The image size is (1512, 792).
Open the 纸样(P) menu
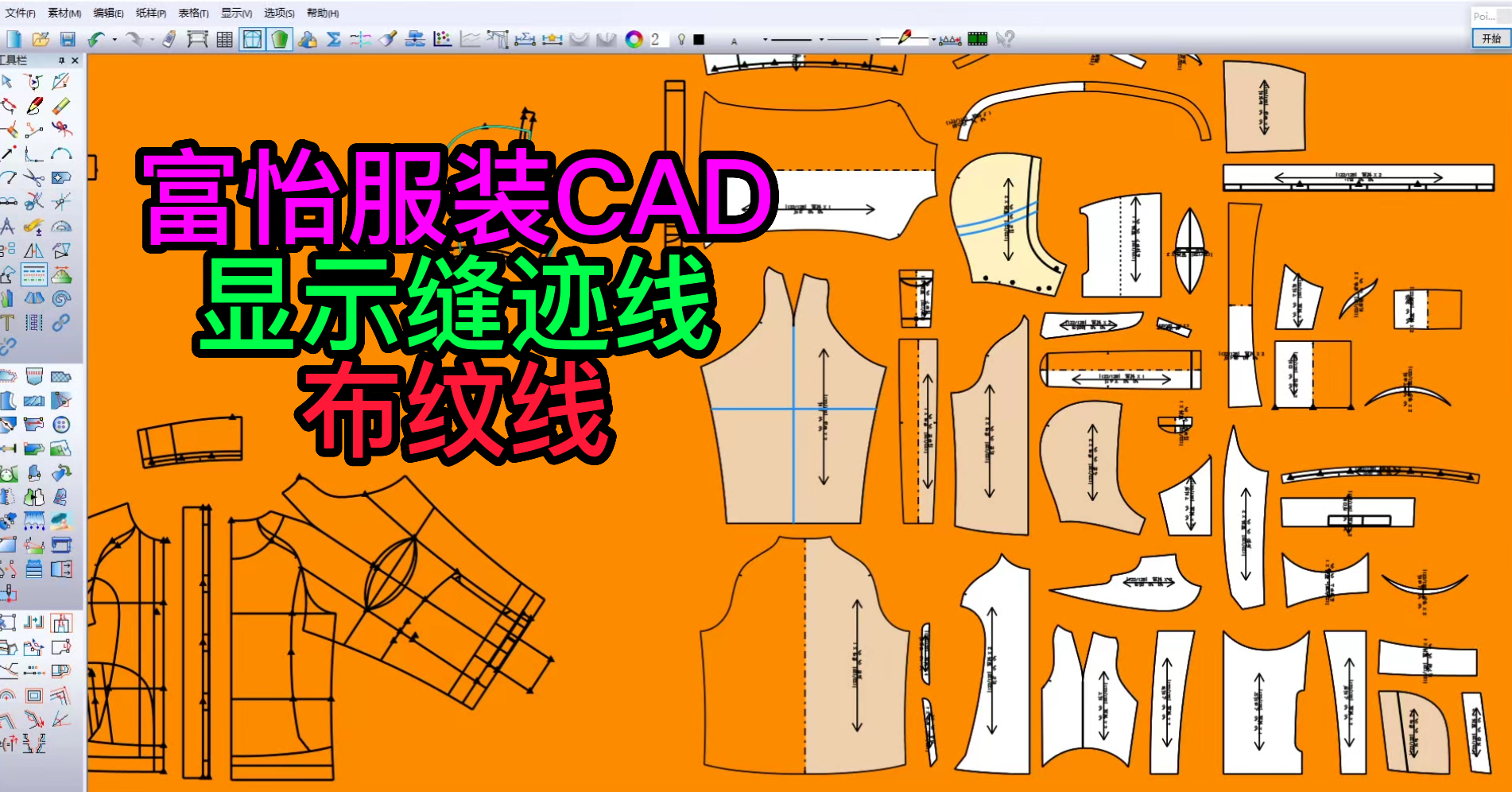point(151,14)
